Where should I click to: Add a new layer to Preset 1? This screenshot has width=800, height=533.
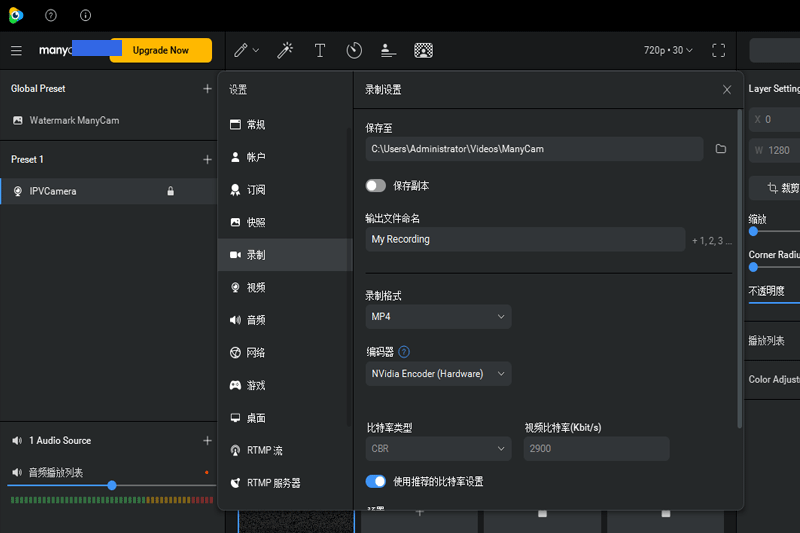[207, 160]
